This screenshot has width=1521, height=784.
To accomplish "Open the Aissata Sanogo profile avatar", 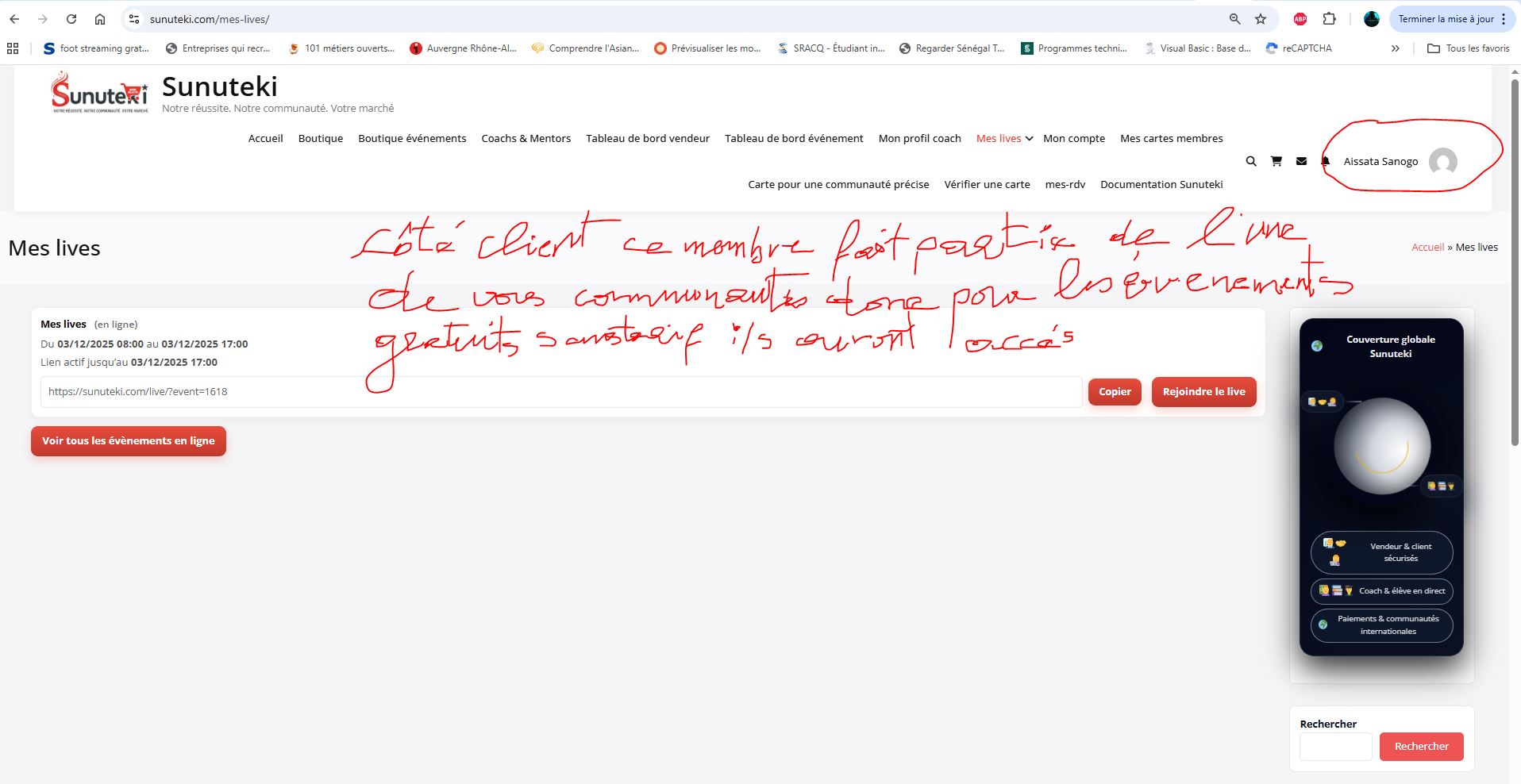I will click(1443, 162).
